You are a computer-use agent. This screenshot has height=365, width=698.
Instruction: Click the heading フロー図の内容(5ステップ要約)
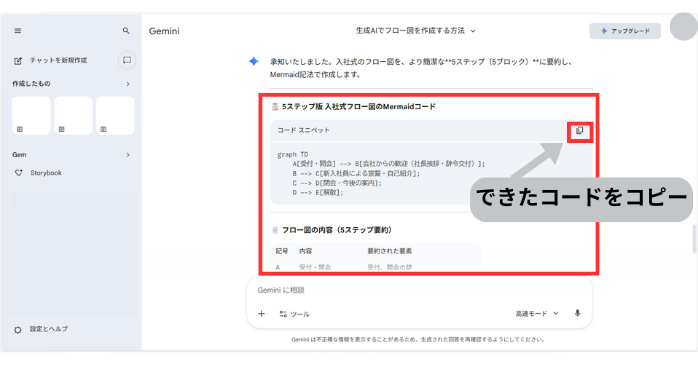337,230
